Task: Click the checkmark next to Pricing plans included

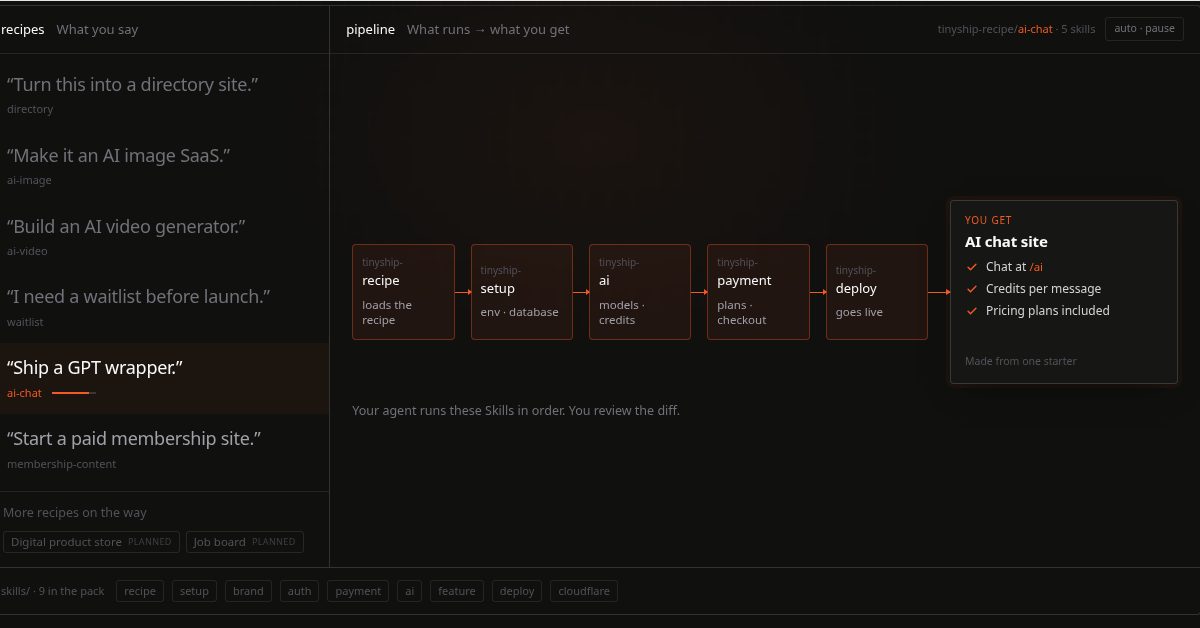Action: click(x=971, y=311)
